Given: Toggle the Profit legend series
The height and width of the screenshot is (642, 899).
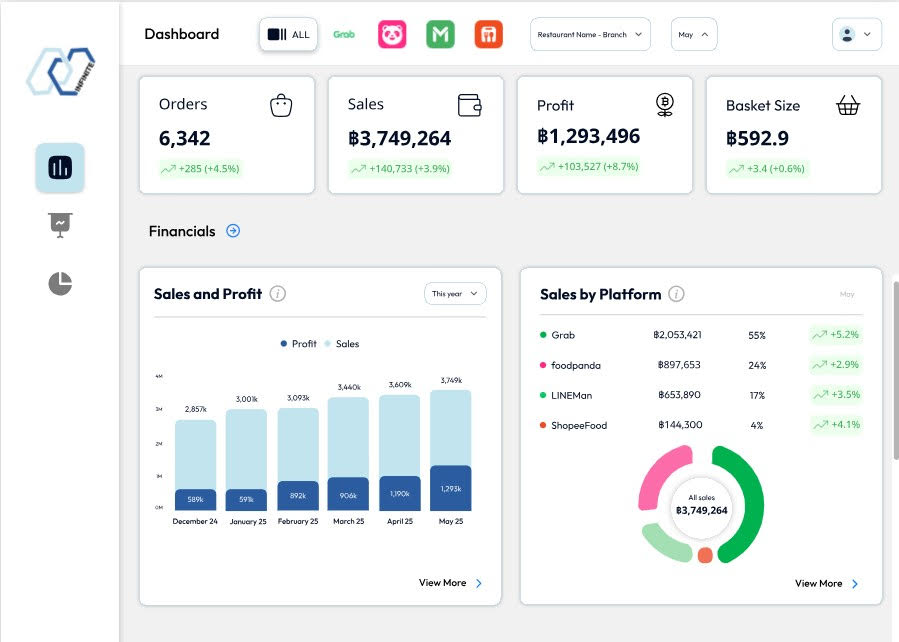Looking at the screenshot, I should click(x=299, y=344).
